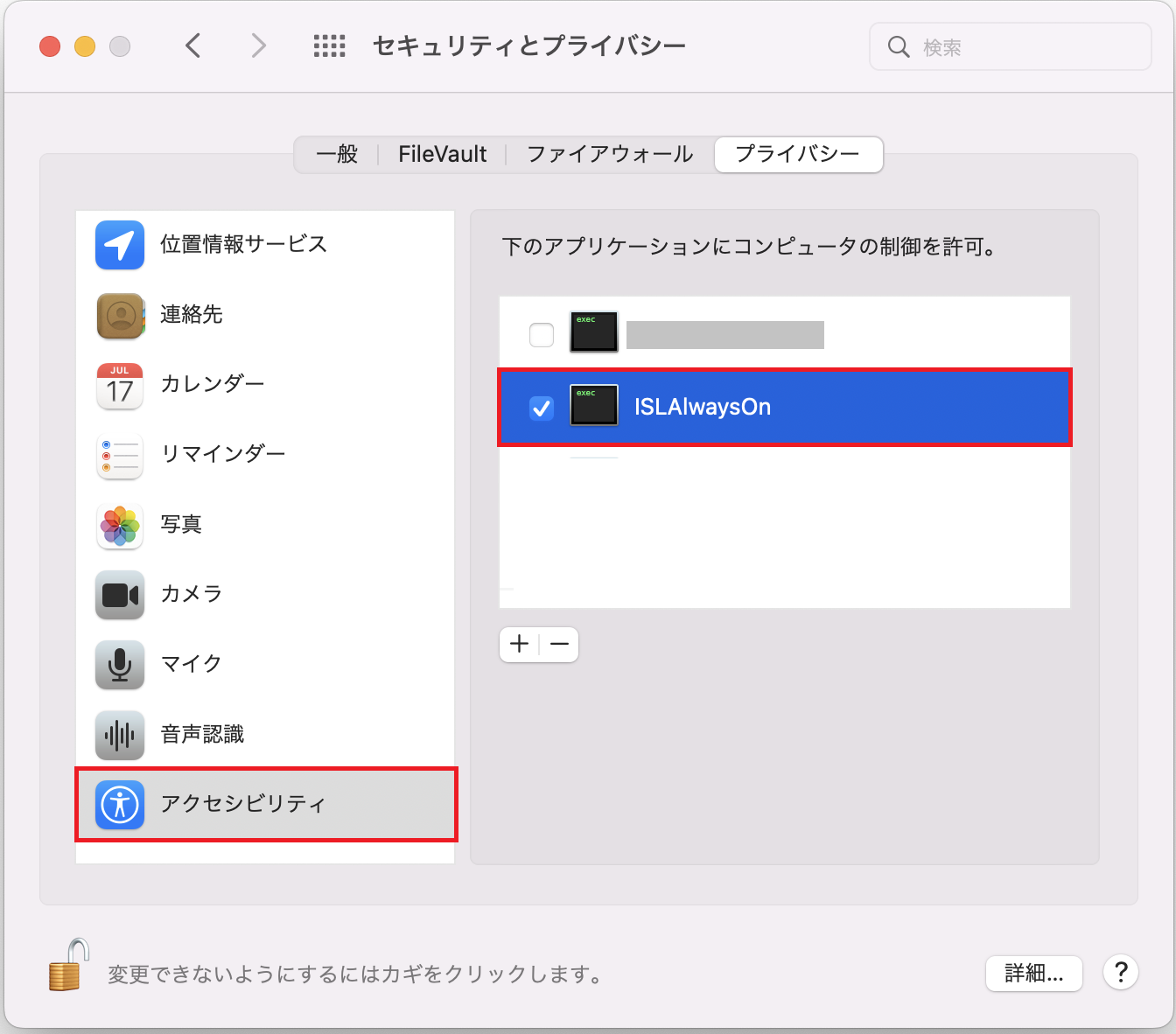Viewport: 1176px width, 1034px height.
Task: Switch to the FileVault tab
Action: pyautogui.click(x=443, y=154)
